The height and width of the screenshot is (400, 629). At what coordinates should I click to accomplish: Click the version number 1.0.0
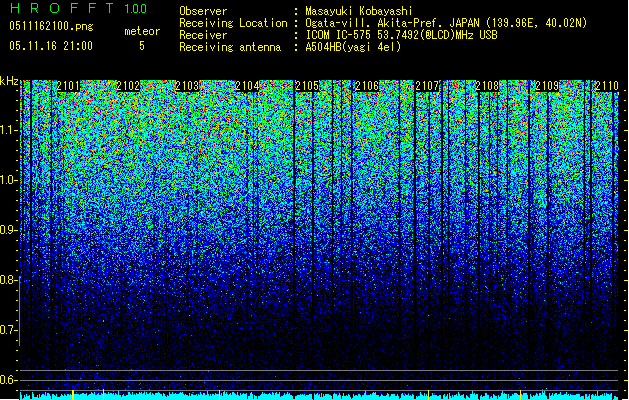click(x=135, y=8)
